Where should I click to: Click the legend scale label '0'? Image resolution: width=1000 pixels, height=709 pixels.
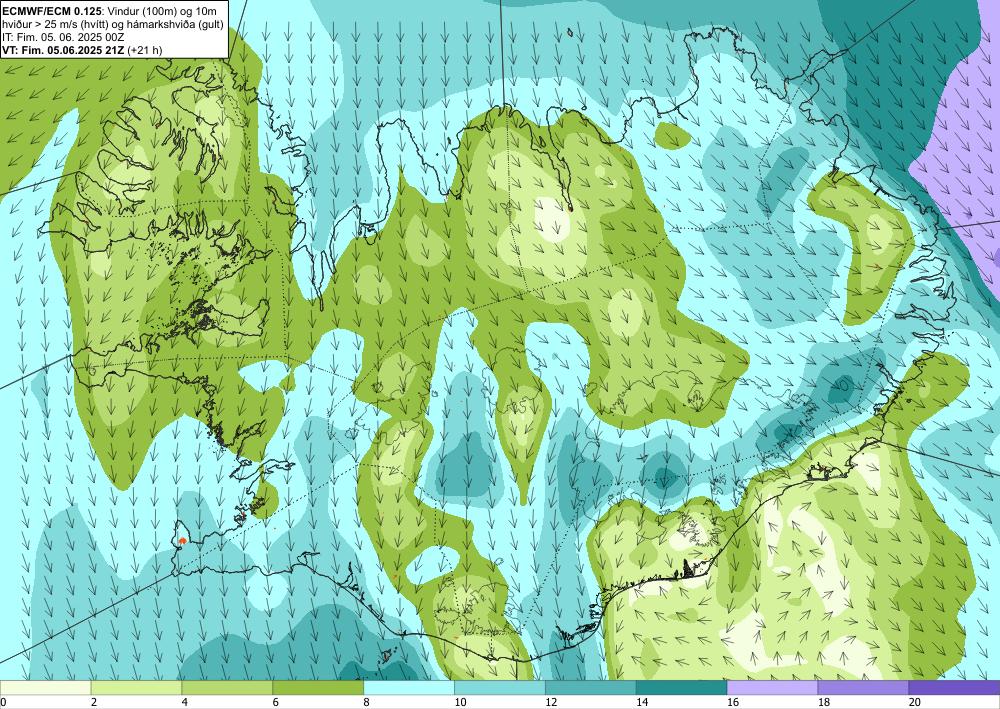pyautogui.click(x=3, y=702)
